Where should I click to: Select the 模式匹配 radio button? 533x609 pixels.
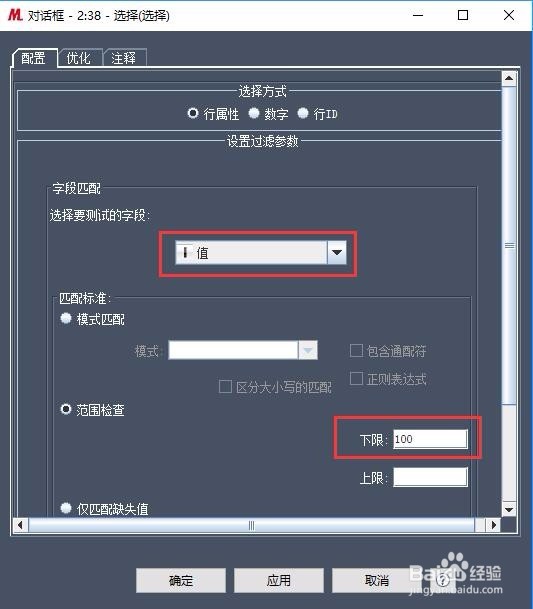pos(66,318)
